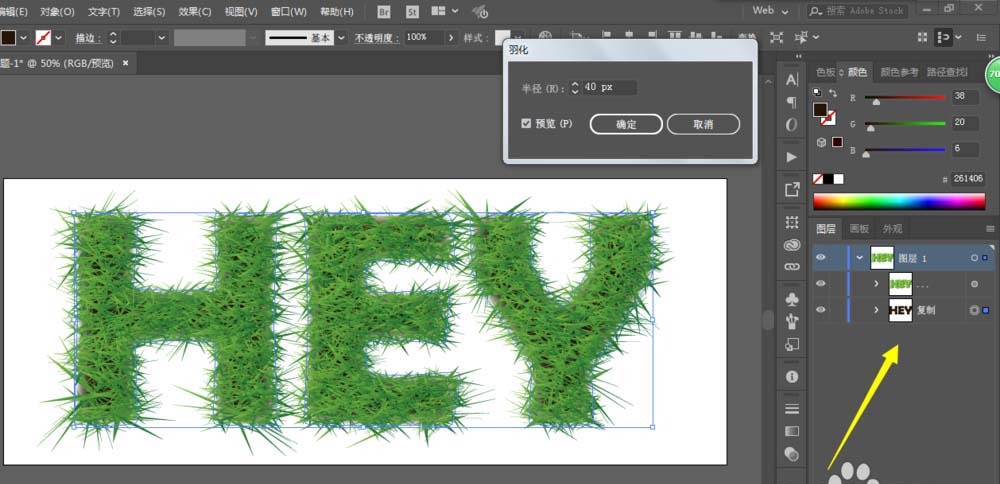
Task: Click the fill color swatch in Color panel
Action: coord(820,109)
